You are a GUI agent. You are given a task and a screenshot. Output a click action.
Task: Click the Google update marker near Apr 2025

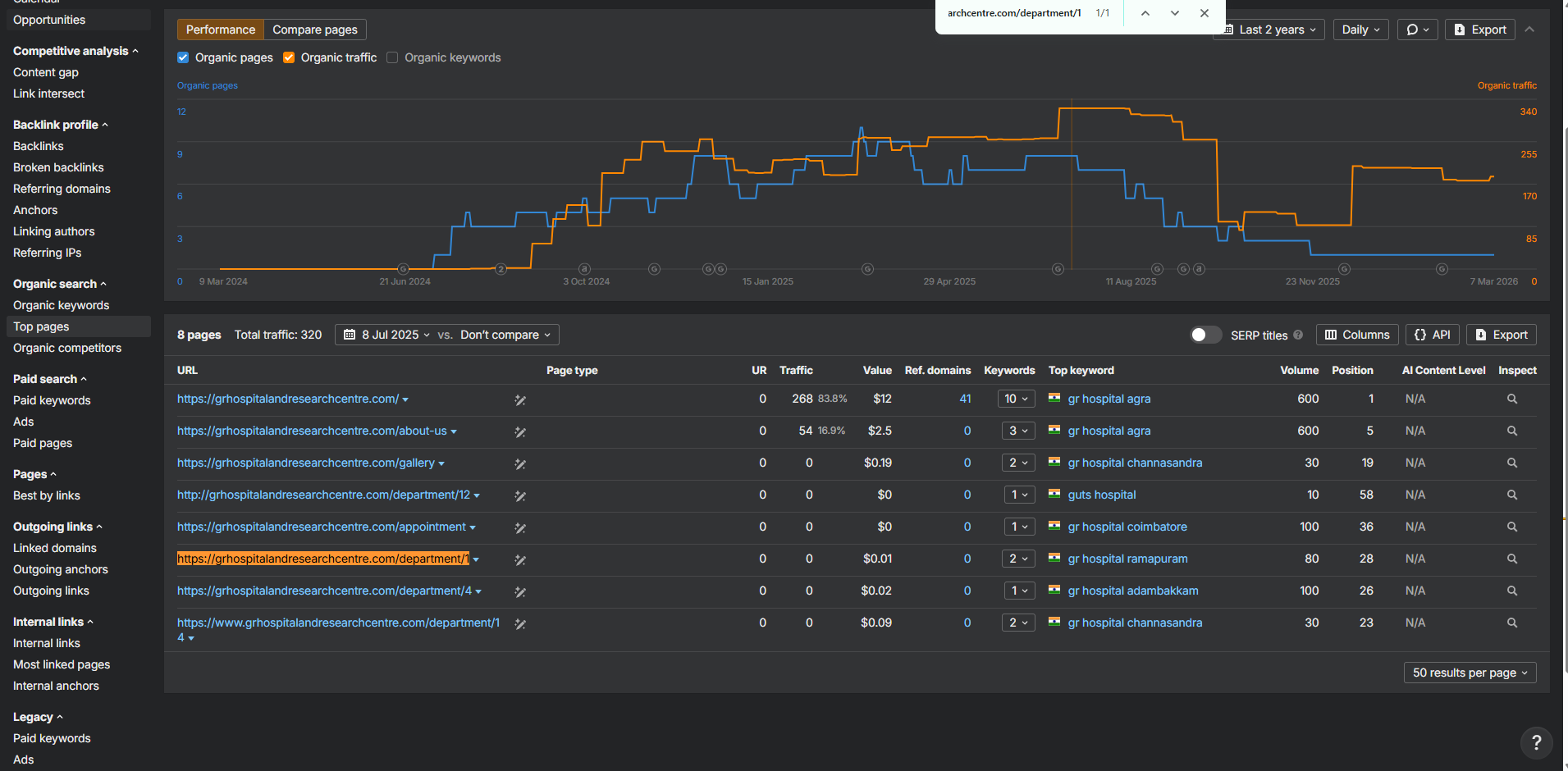867,269
